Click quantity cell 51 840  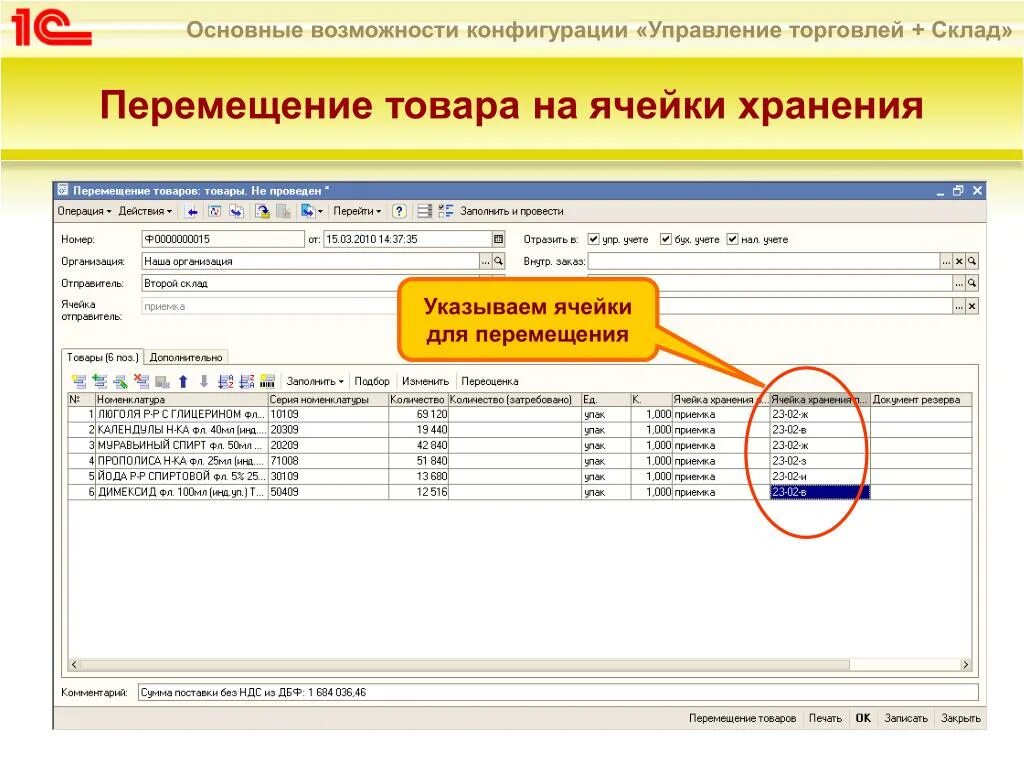point(418,461)
